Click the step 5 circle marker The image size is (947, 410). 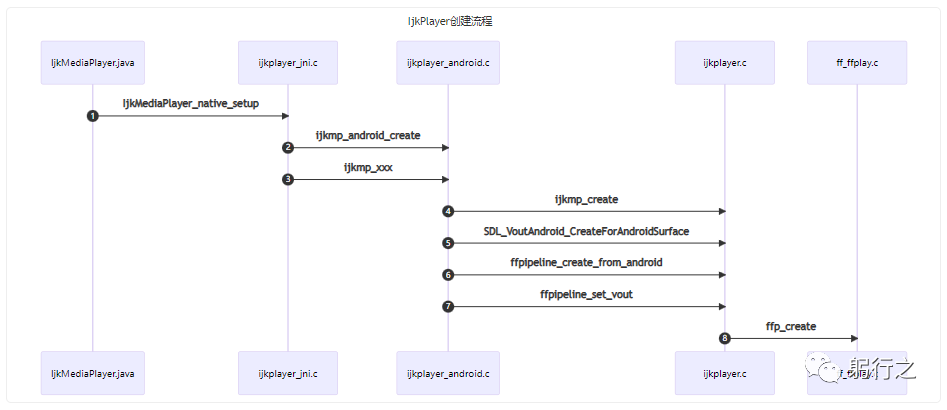[448, 243]
